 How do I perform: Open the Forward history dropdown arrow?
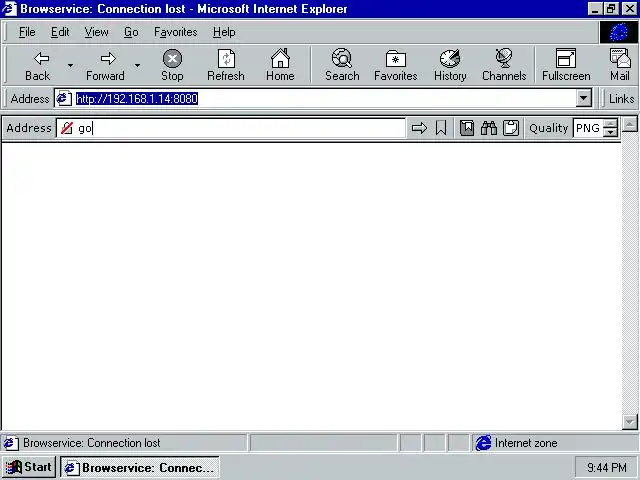138,65
